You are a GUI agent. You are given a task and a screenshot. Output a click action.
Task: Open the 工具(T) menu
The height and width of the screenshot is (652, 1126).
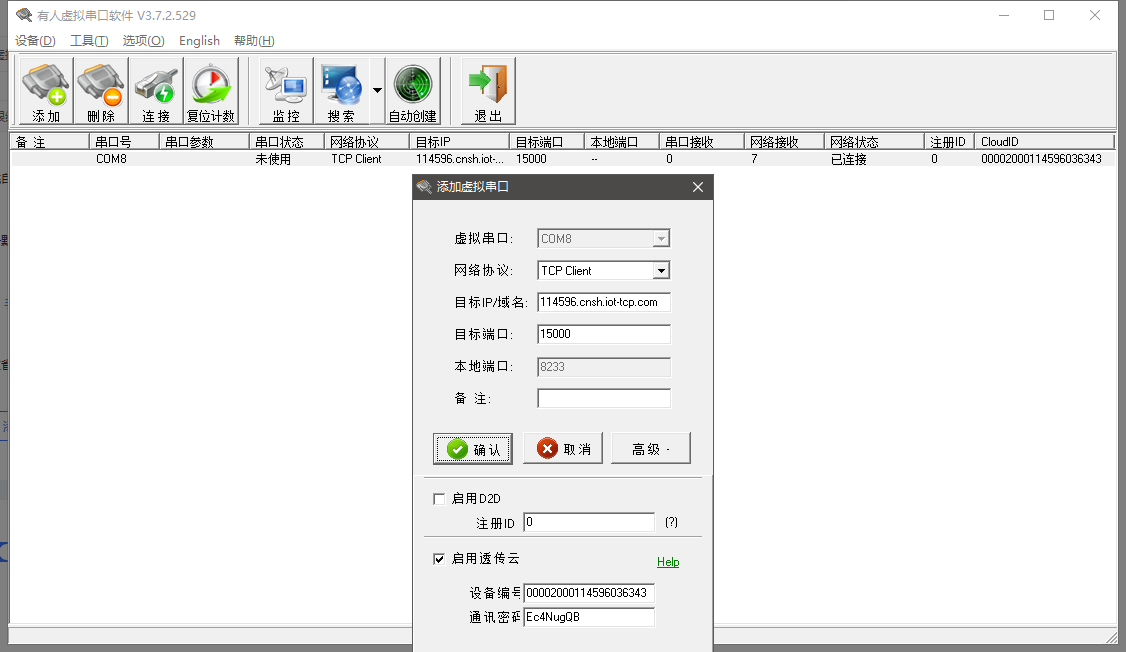[x=89, y=41]
